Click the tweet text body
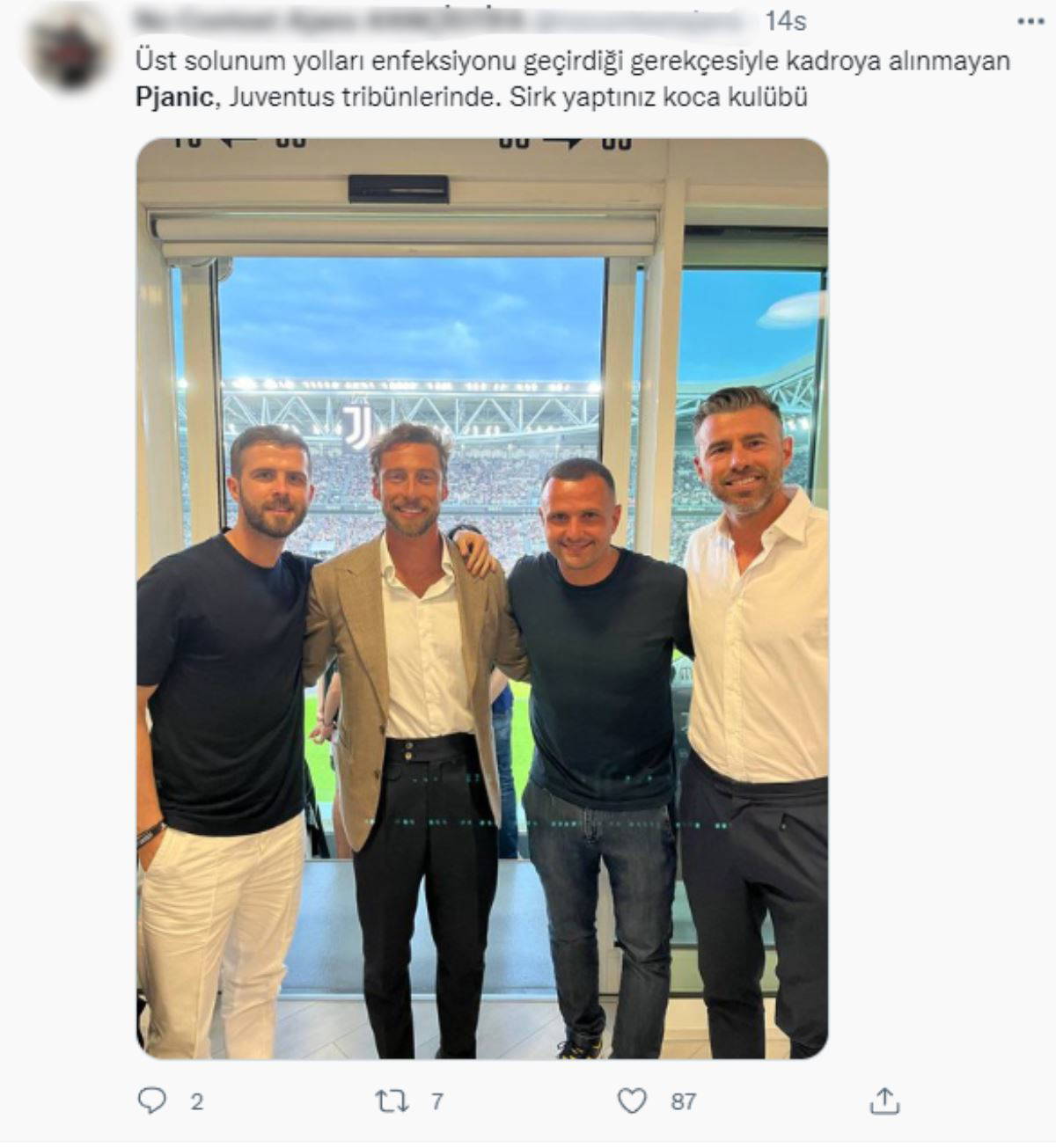This screenshot has height=1148, width=1056. coord(573,79)
